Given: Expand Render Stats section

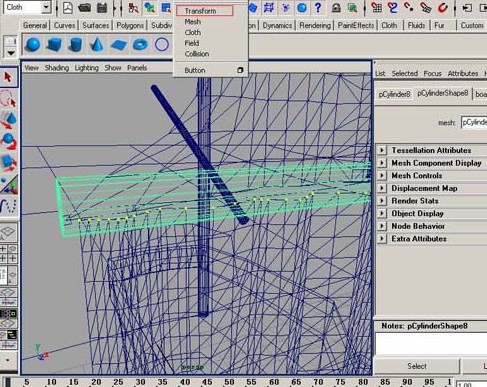Looking at the screenshot, I should [382, 201].
